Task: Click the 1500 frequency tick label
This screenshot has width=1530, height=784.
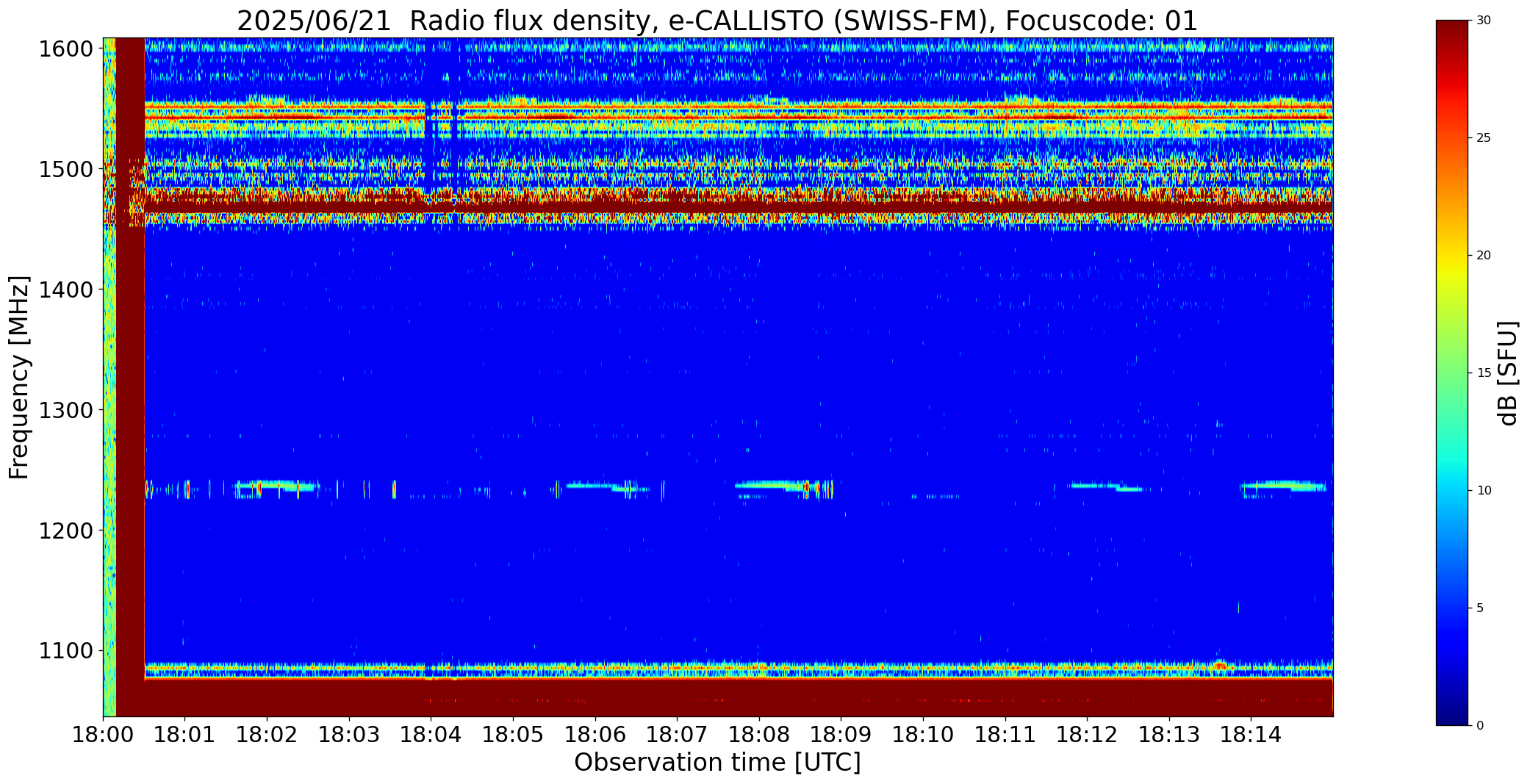Action: [x=65, y=170]
